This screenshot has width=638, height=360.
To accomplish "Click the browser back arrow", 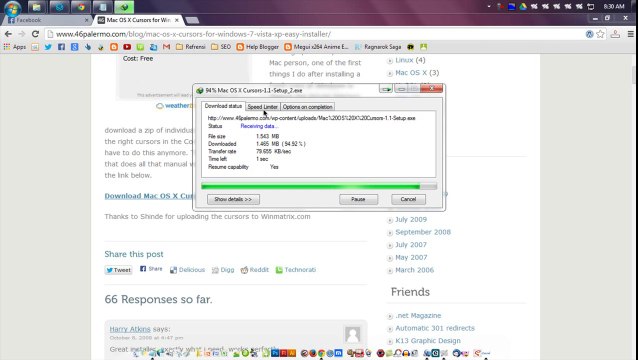I will (9, 34).
